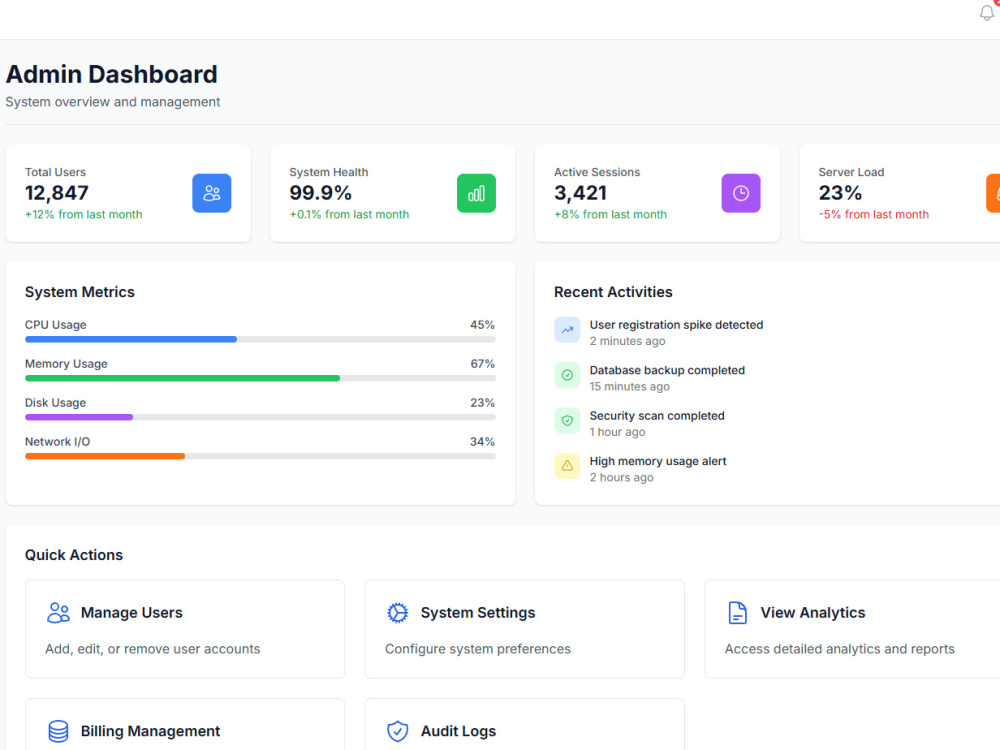Click the Database backup checkmark icon

[x=567, y=375]
